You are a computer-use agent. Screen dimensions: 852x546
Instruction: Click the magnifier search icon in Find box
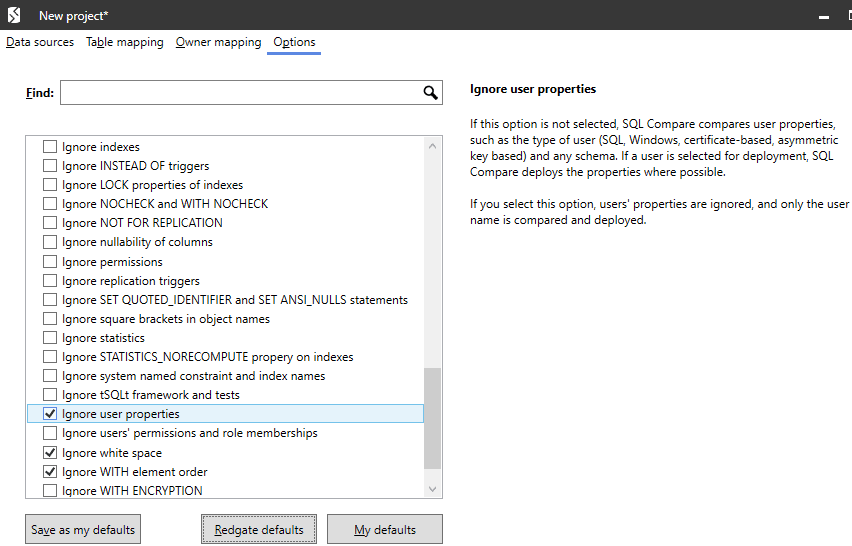click(x=430, y=93)
